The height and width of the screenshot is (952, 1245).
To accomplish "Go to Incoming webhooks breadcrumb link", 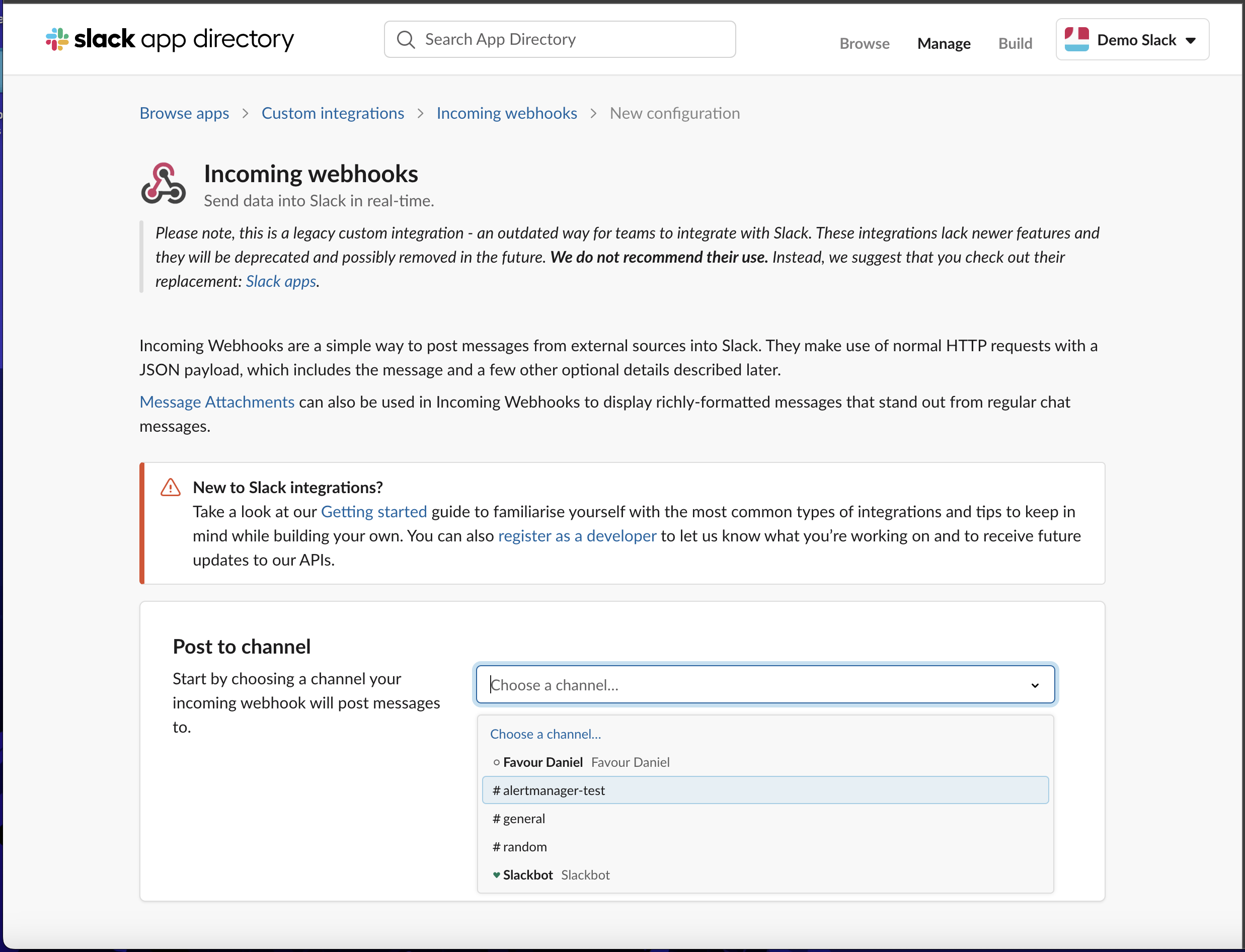I will (507, 113).
